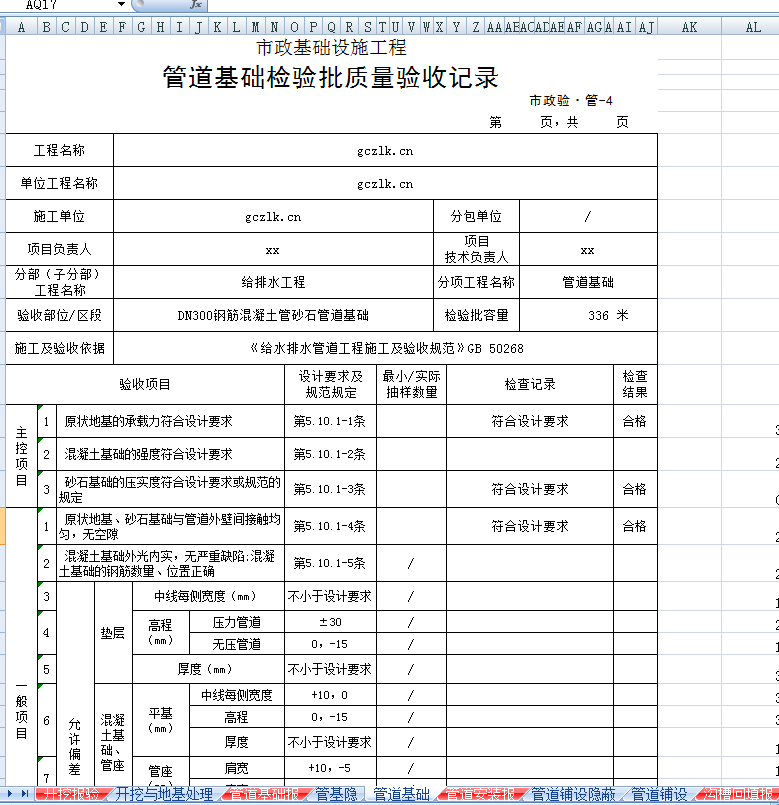Click the 无压管道 cell
779x805 pixels.
(x=236, y=644)
